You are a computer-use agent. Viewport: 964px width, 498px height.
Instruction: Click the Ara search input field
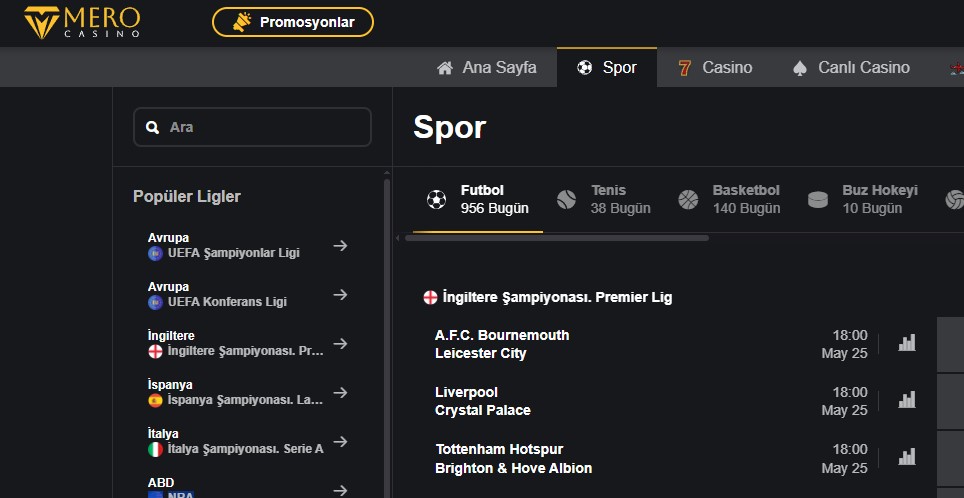point(264,128)
